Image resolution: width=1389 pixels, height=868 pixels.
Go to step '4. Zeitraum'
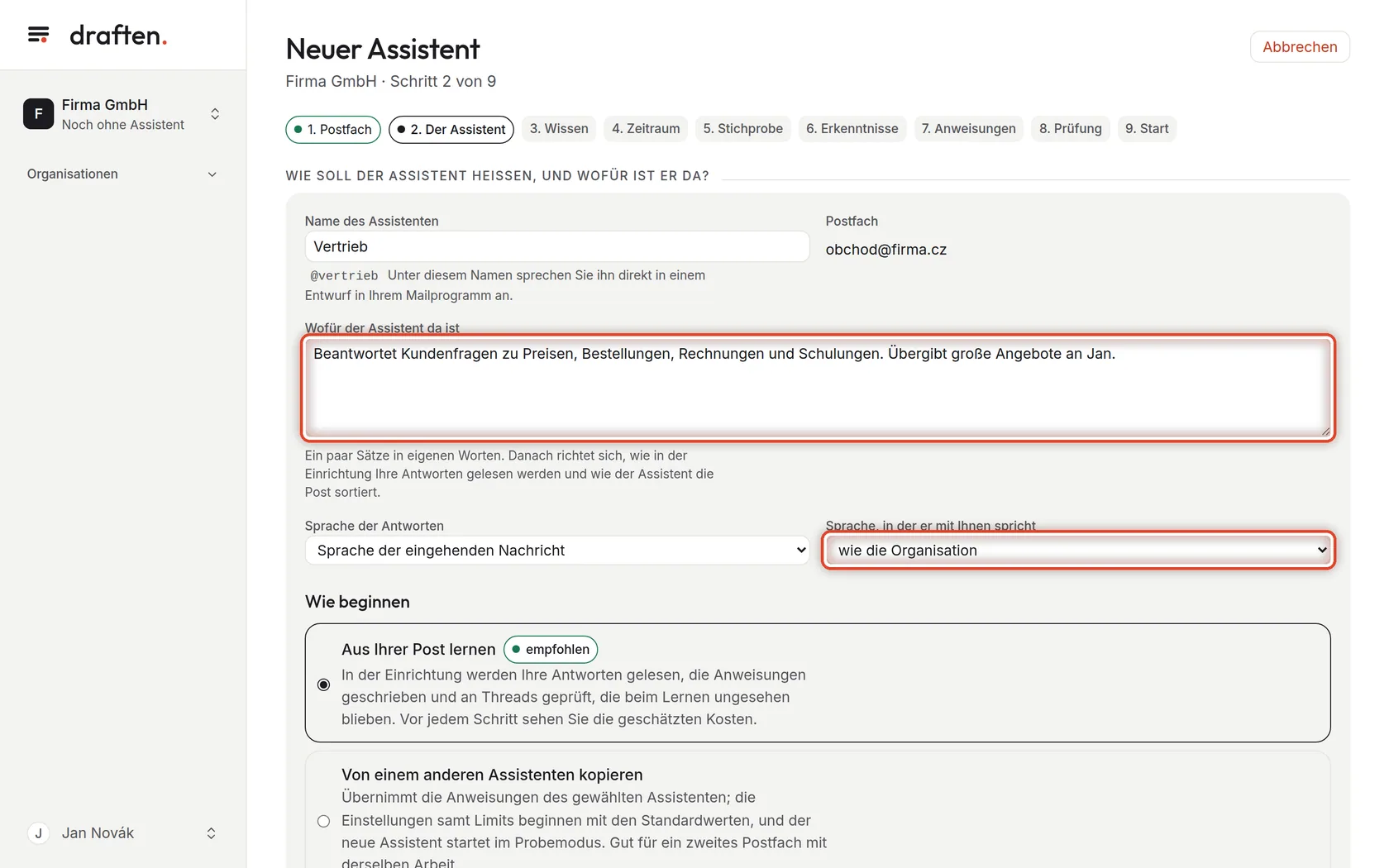(646, 129)
